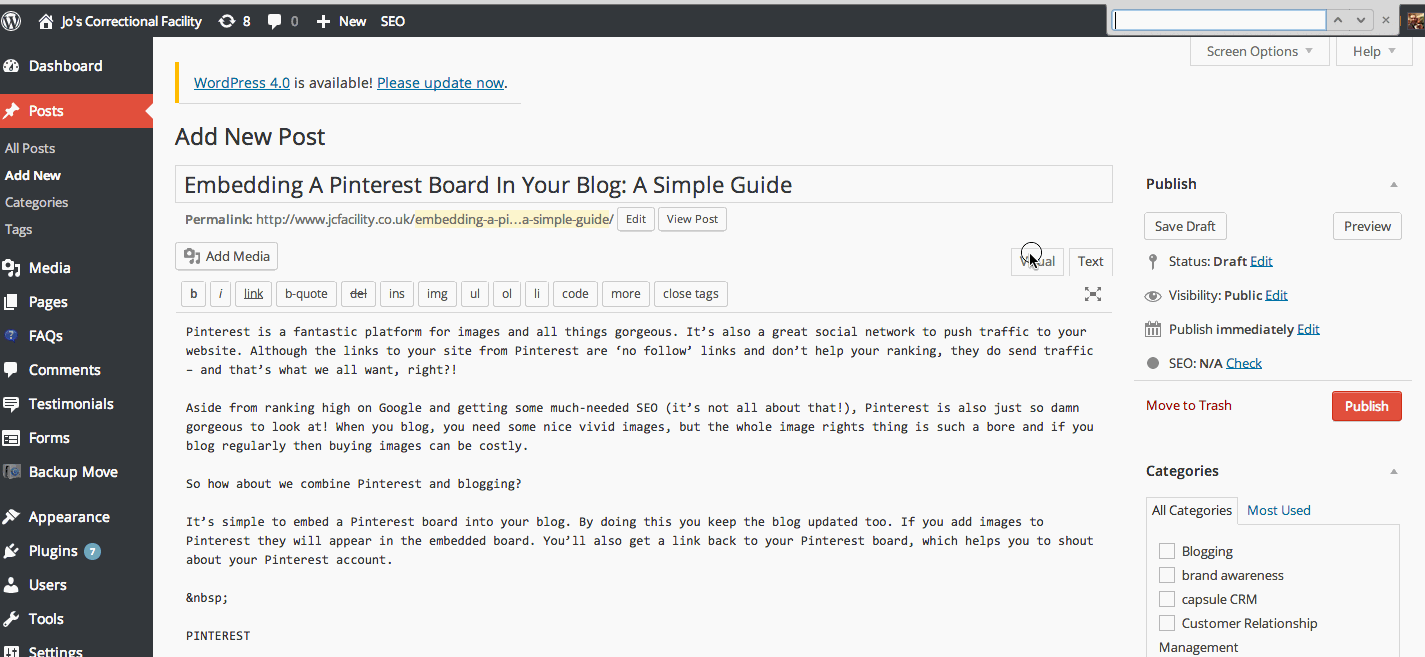Toggle the Blogging category checkbox
Image resolution: width=1425 pixels, height=657 pixels.
click(x=1167, y=550)
